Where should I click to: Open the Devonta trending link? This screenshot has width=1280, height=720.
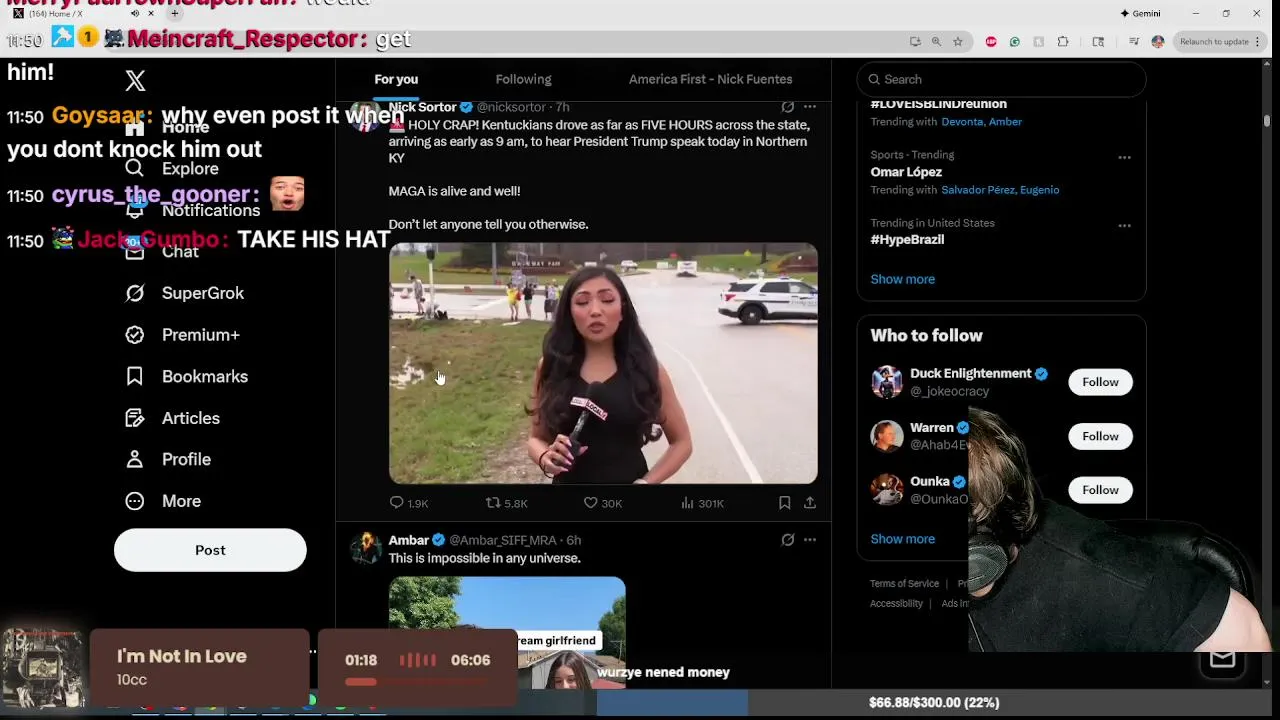pos(961,122)
